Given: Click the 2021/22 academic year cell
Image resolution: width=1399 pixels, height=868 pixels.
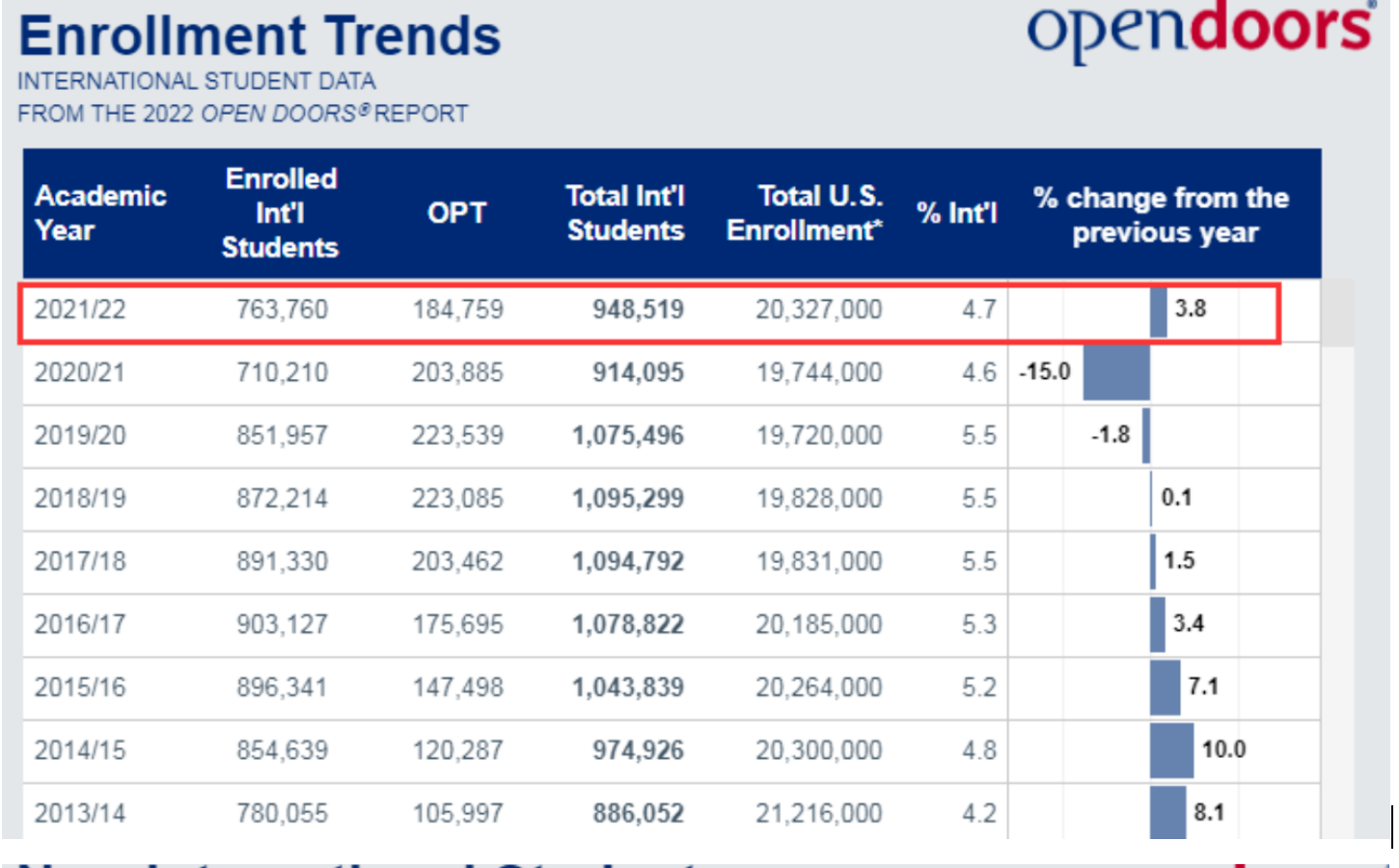Looking at the screenshot, I should coord(80,310).
